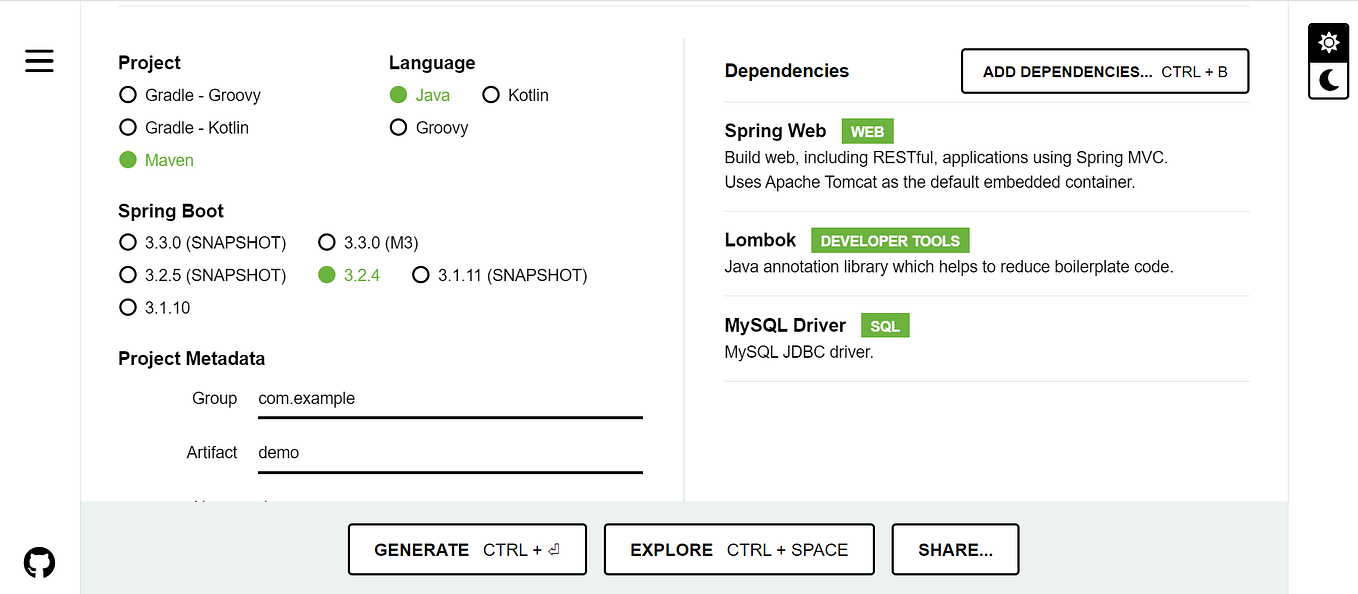
Task: Select Gradle - Kotlin project type
Action: click(x=128, y=127)
